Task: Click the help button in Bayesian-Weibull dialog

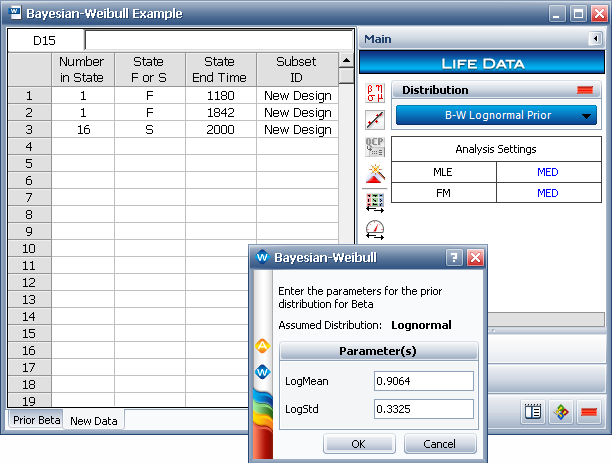Action: pos(454,257)
